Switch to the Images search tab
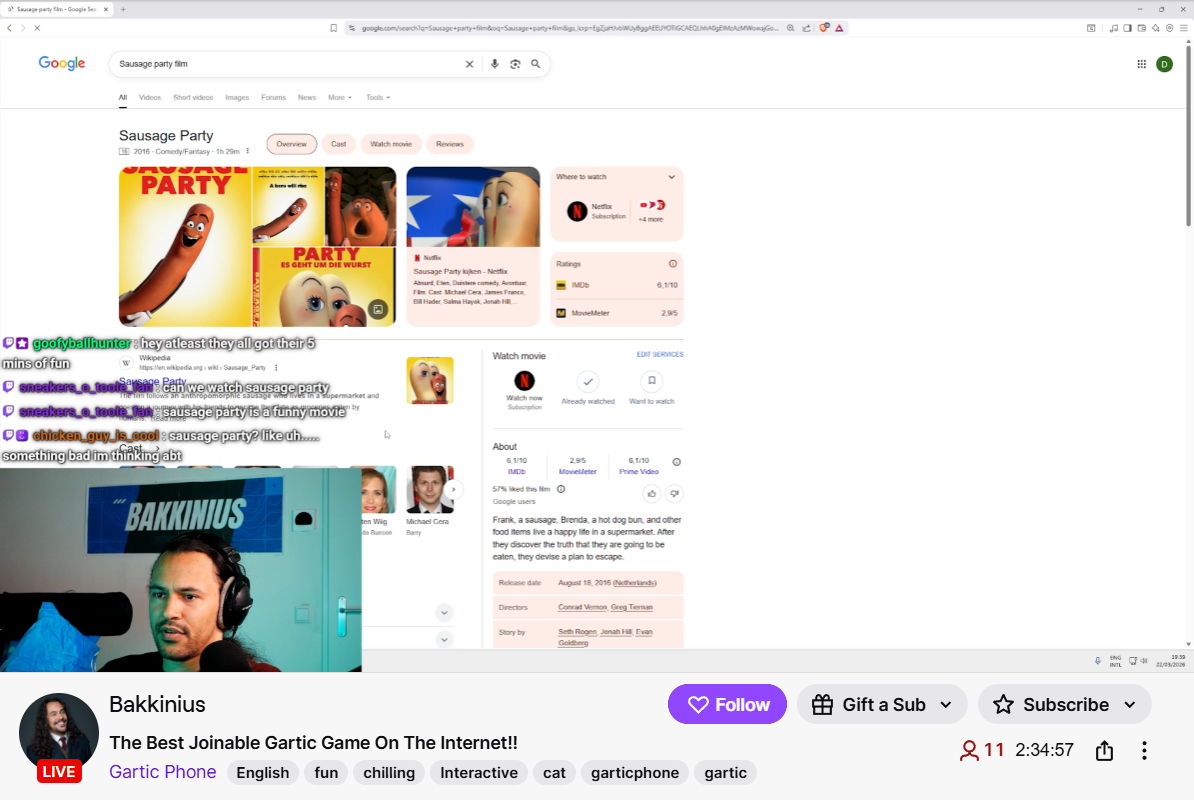 [237, 98]
